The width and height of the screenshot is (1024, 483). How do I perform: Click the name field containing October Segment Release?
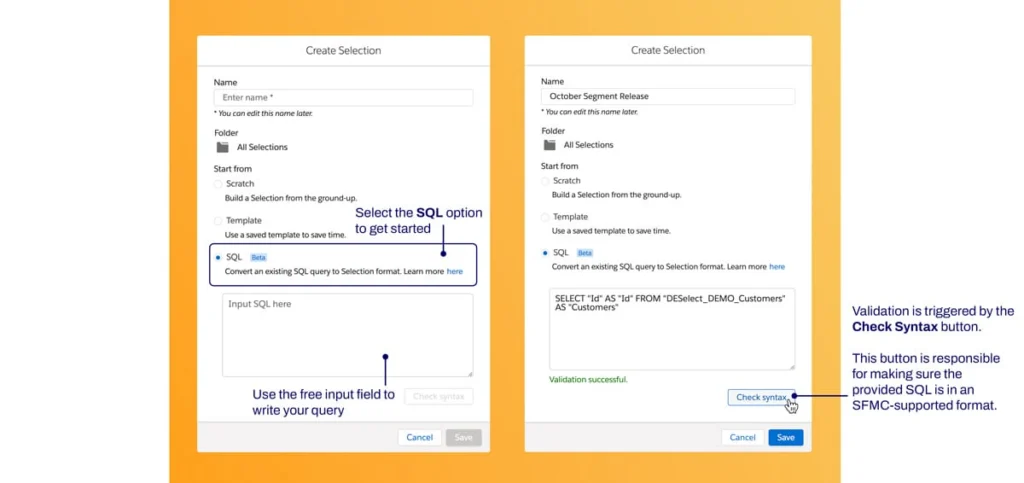pos(668,96)
